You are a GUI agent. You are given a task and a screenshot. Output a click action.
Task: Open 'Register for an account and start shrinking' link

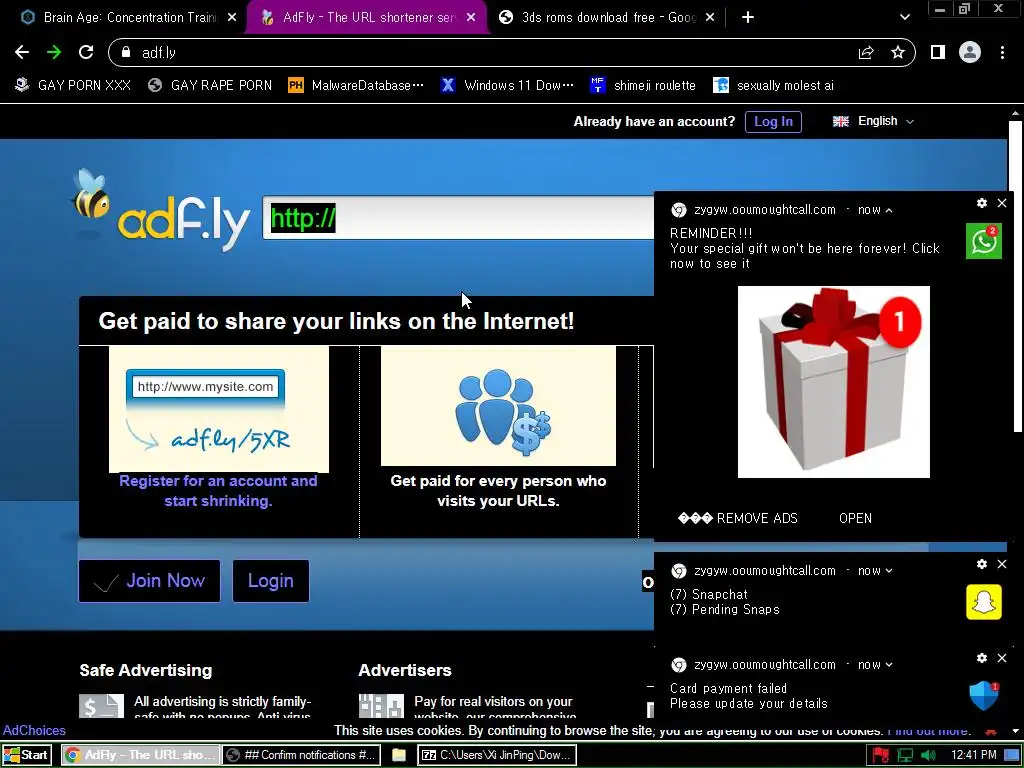(x=218, y=490)
